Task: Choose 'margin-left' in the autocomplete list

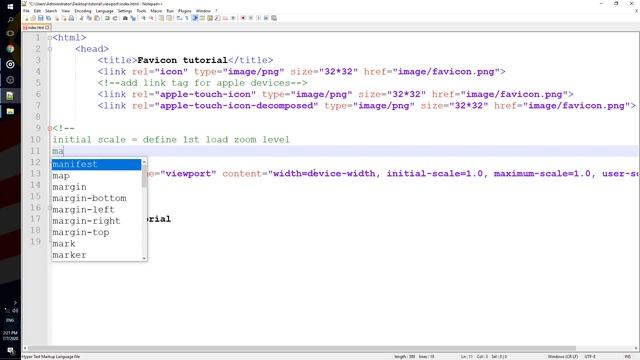Action: point(96,209)
